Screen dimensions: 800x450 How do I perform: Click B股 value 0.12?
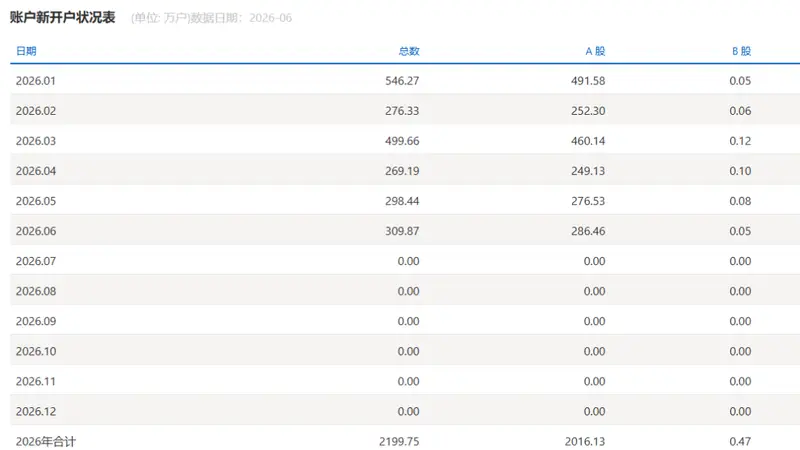coord(740,141)
